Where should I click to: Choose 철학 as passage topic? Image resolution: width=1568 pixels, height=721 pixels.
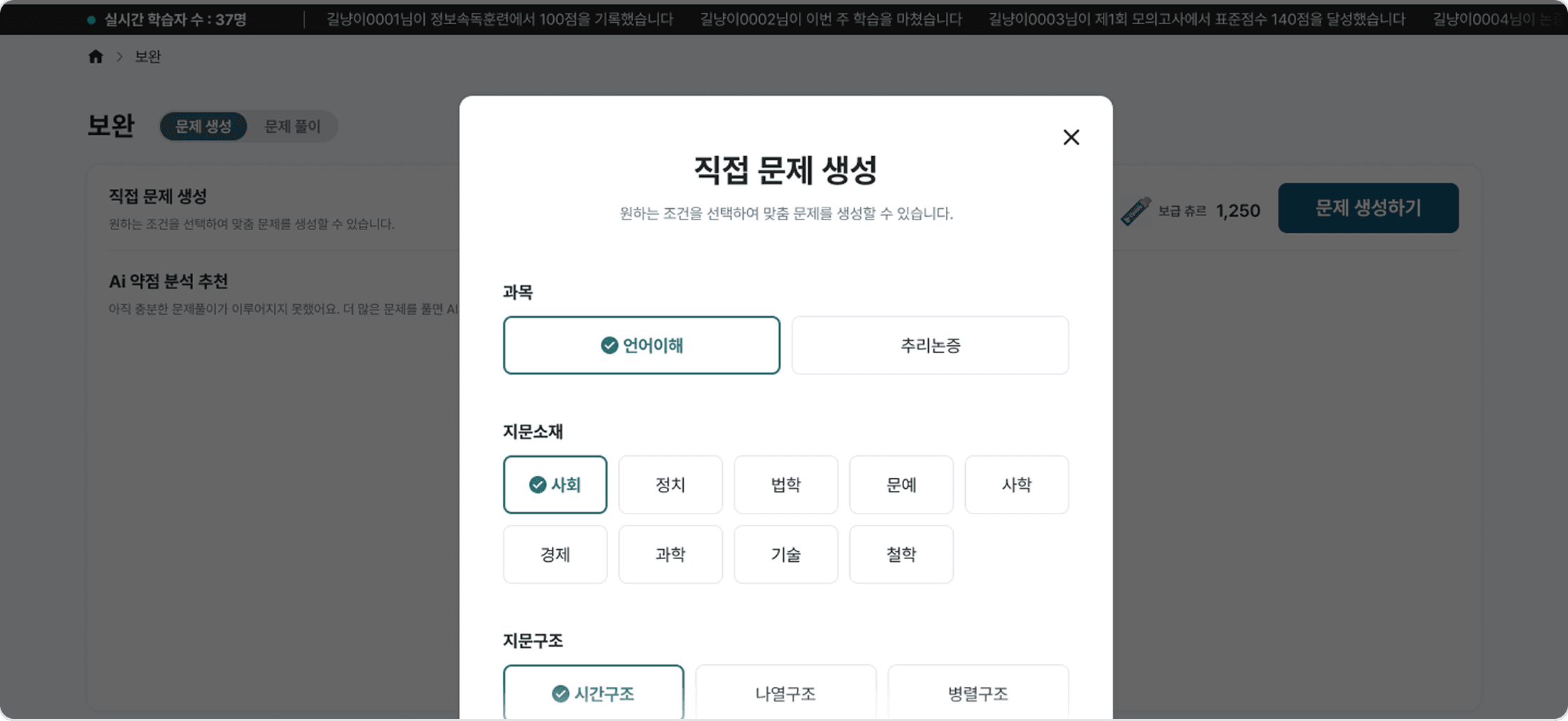901,554
